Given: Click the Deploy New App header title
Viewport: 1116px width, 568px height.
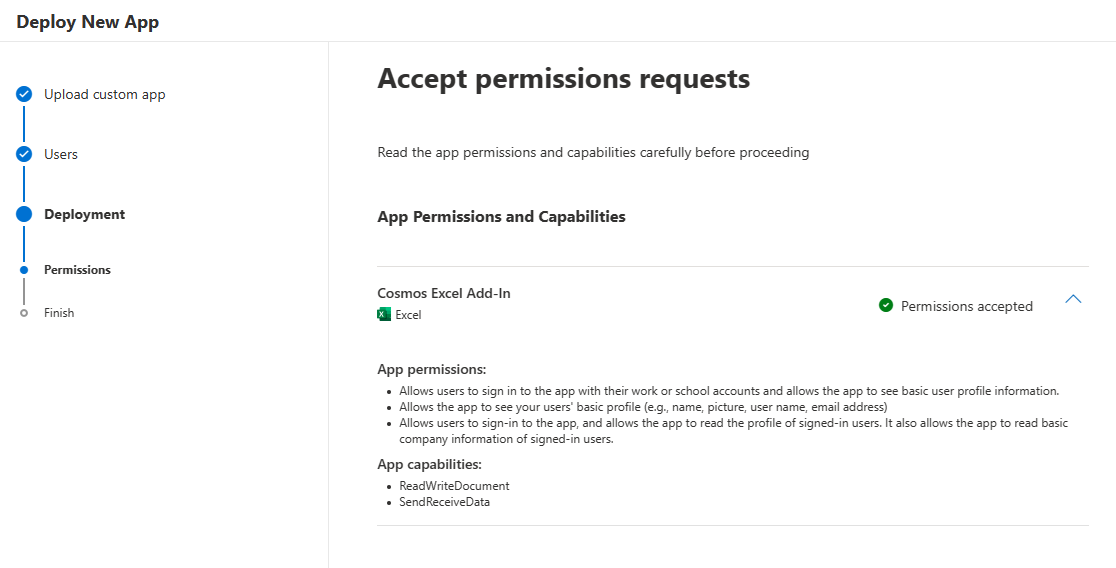Looking at the screenshot, I should click(x=88, y=22).
